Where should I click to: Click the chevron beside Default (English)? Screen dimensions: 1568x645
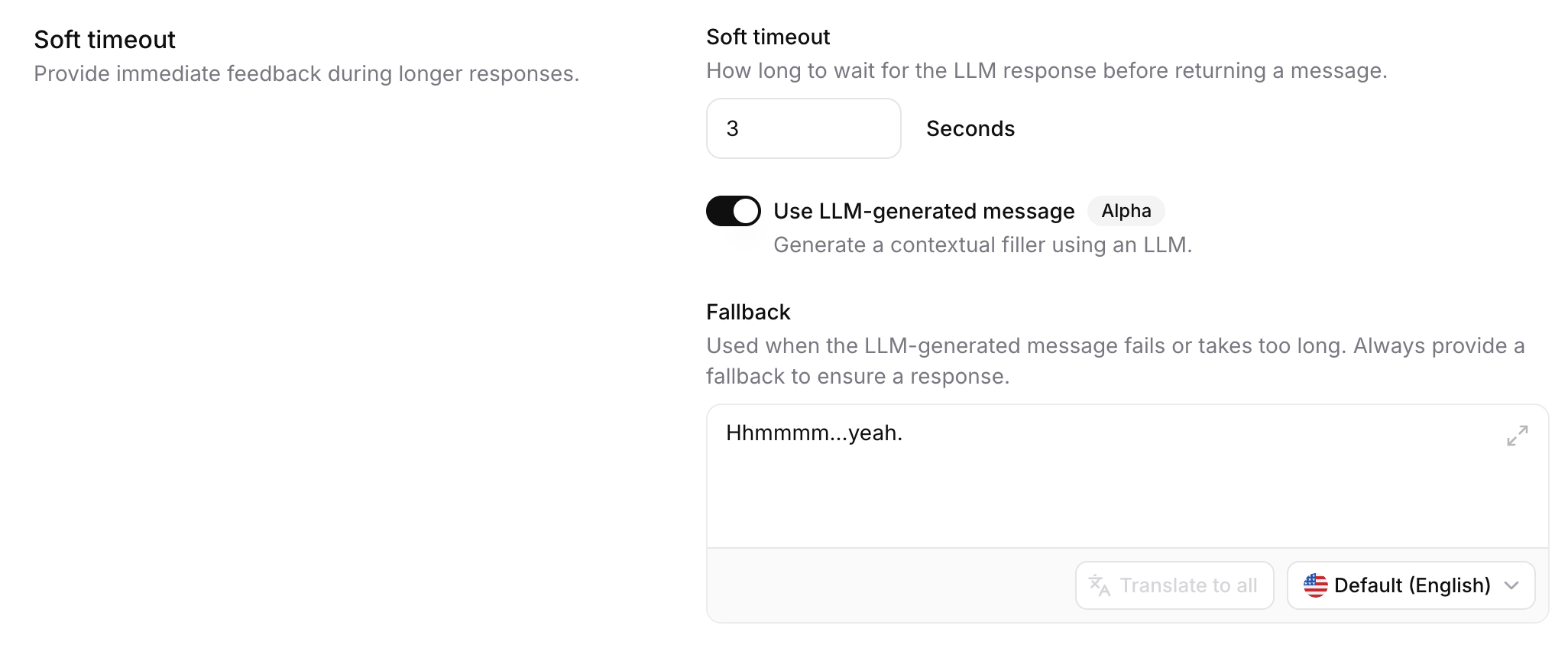click(x=1511, y=585)
